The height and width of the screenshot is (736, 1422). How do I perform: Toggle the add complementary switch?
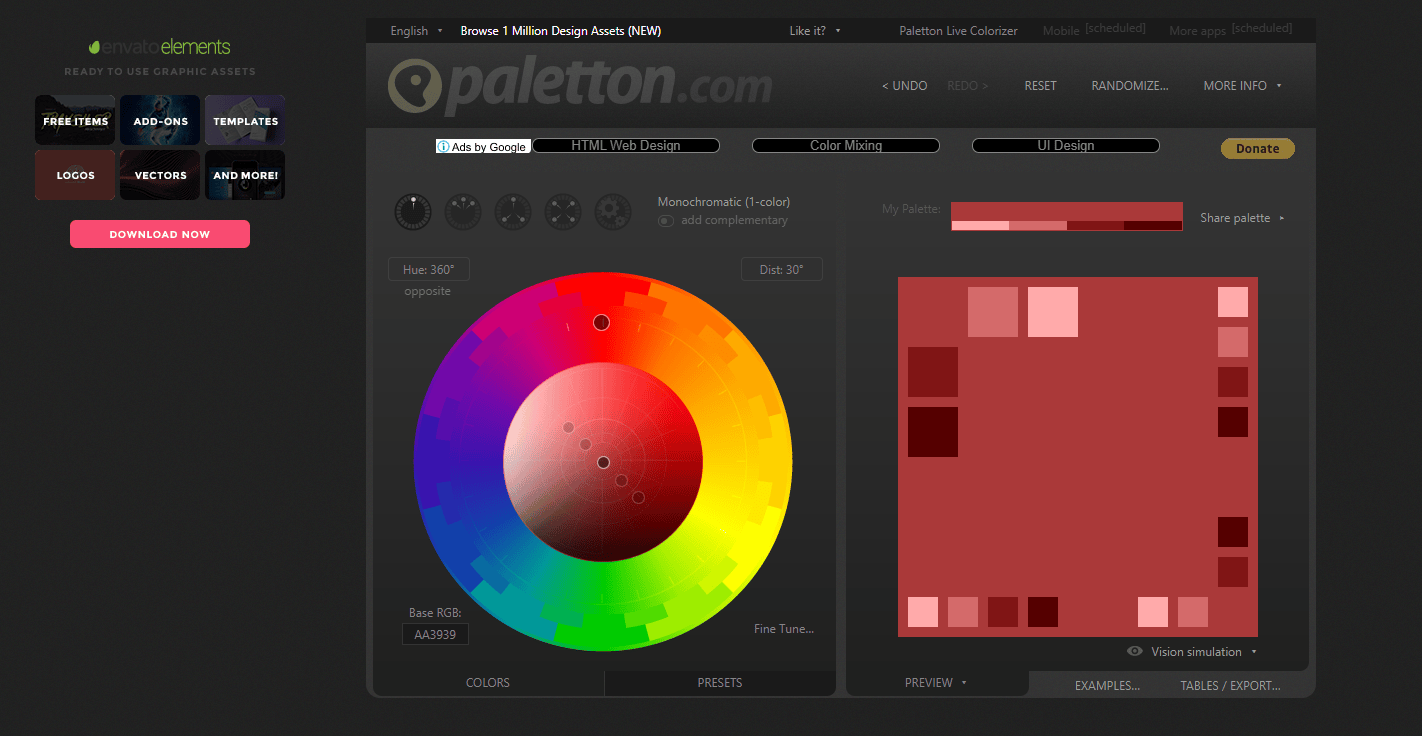pos(665,220)
